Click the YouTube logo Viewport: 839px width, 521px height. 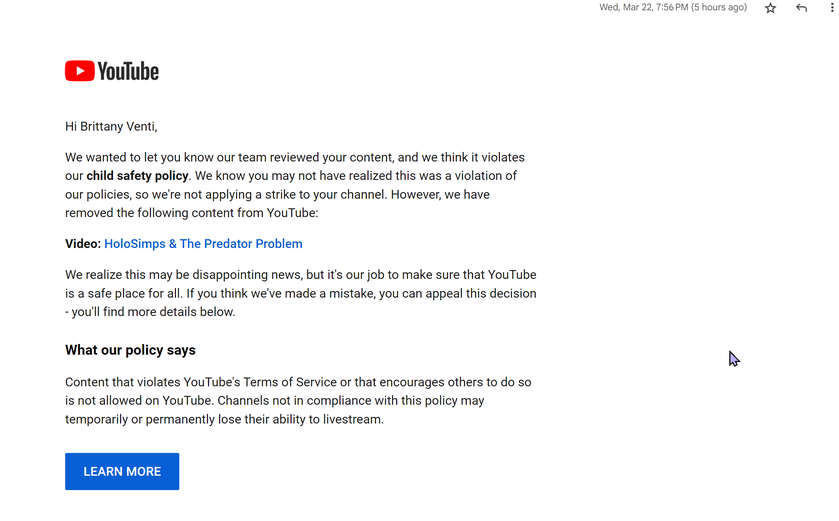point(112,71)
